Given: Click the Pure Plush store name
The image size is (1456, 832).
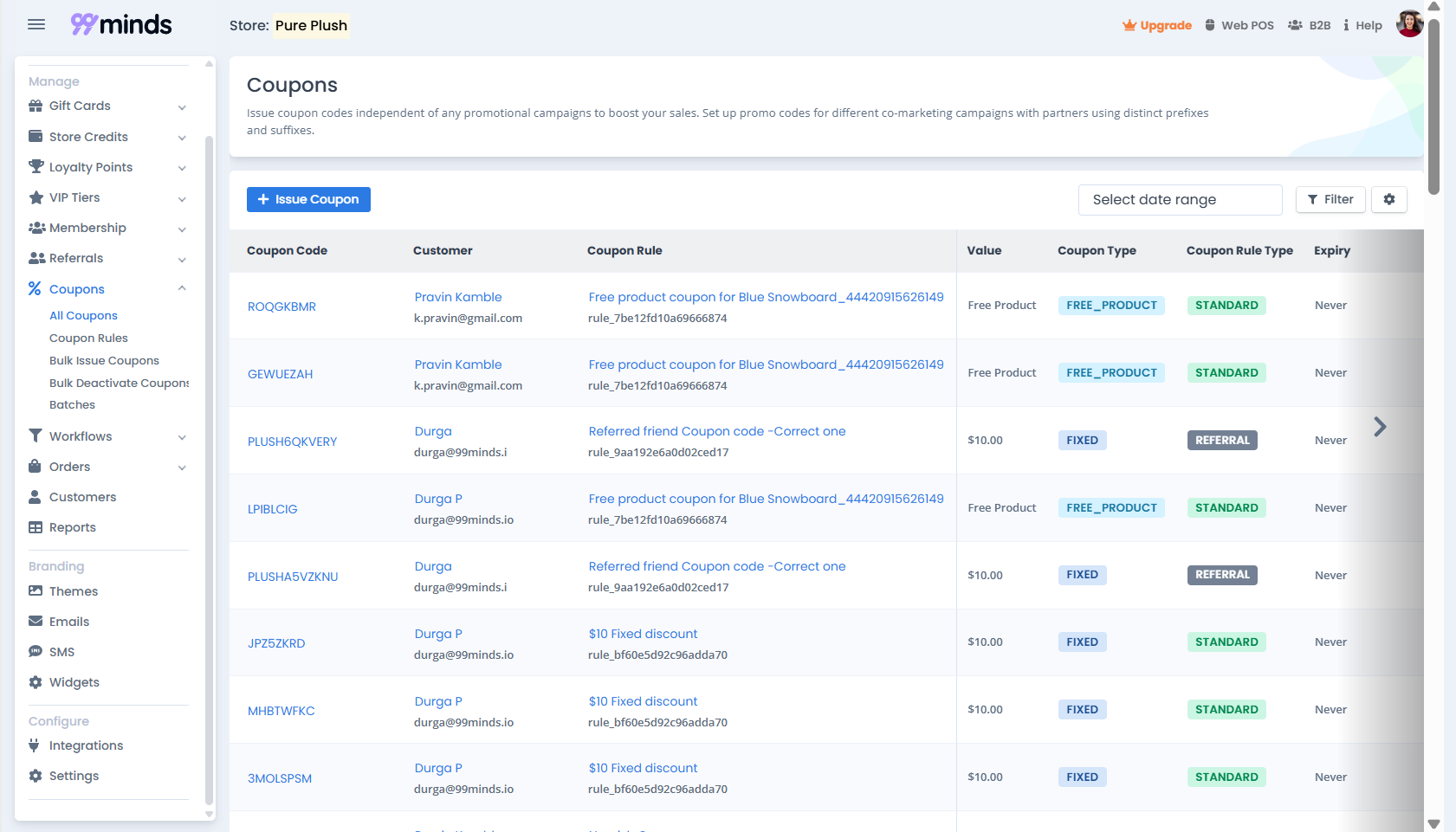Looking at the screenshot, I should click(x=311, y=25).
